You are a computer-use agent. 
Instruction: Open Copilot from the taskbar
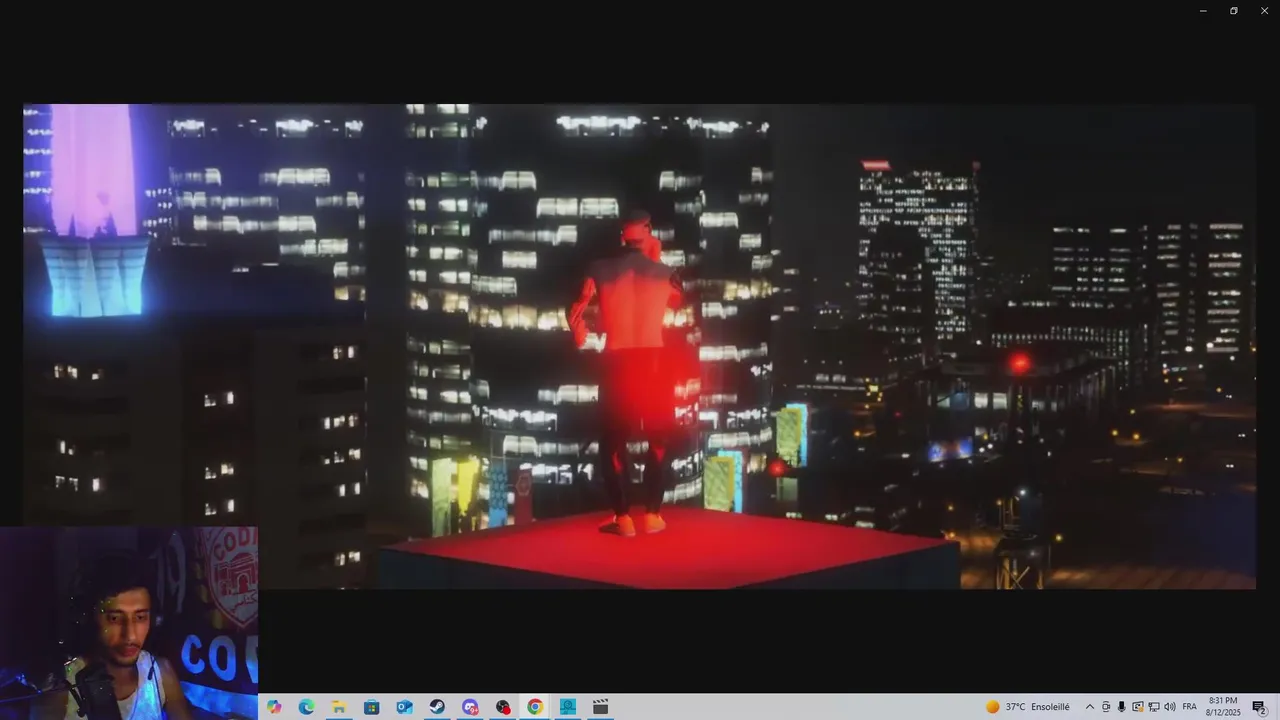click(274, 707)
